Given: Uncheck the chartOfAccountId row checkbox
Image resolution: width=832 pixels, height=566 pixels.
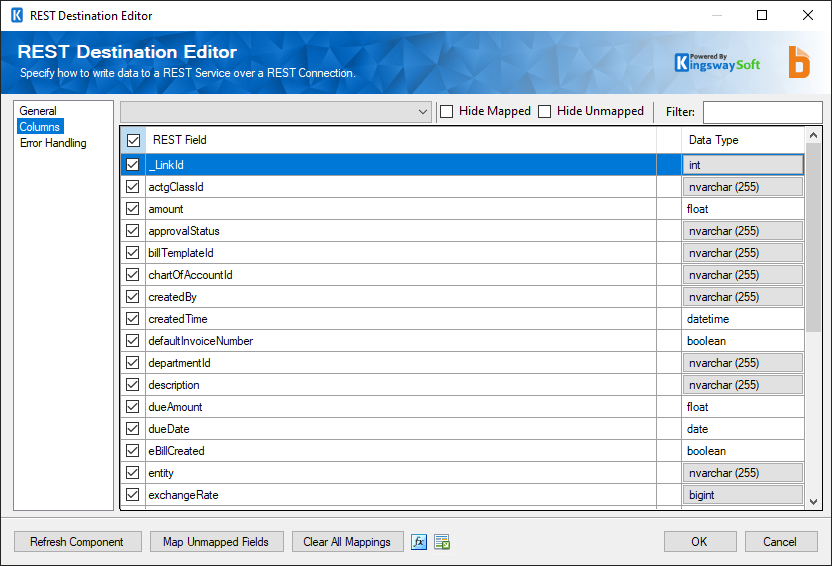Looking at the screenshot, I should tap(133, 275).
